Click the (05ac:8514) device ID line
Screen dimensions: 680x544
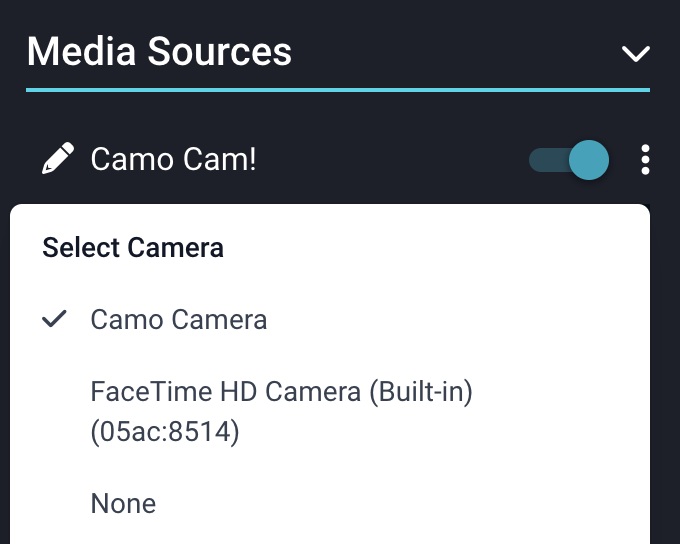coord(165,433)
